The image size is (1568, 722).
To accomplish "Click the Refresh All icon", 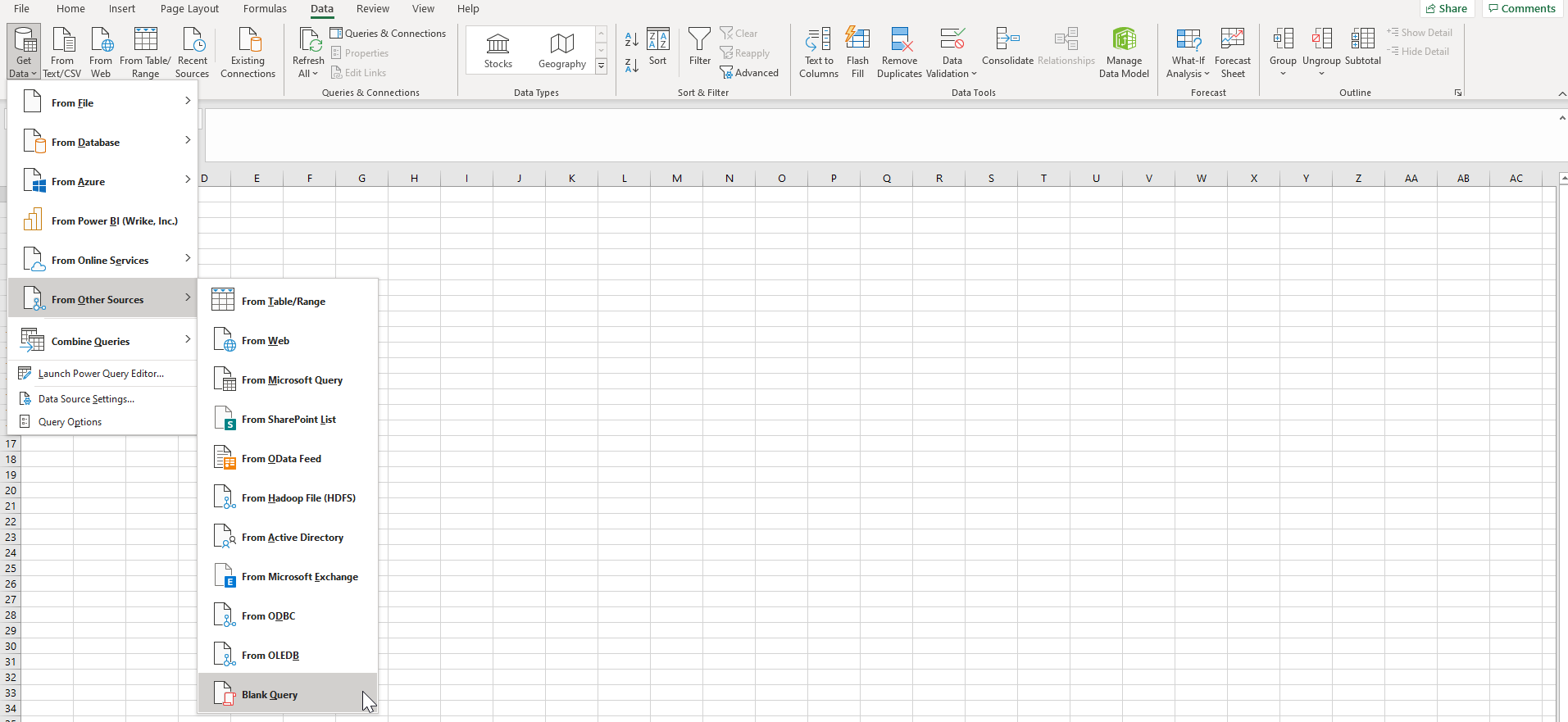I will (310, 39).
